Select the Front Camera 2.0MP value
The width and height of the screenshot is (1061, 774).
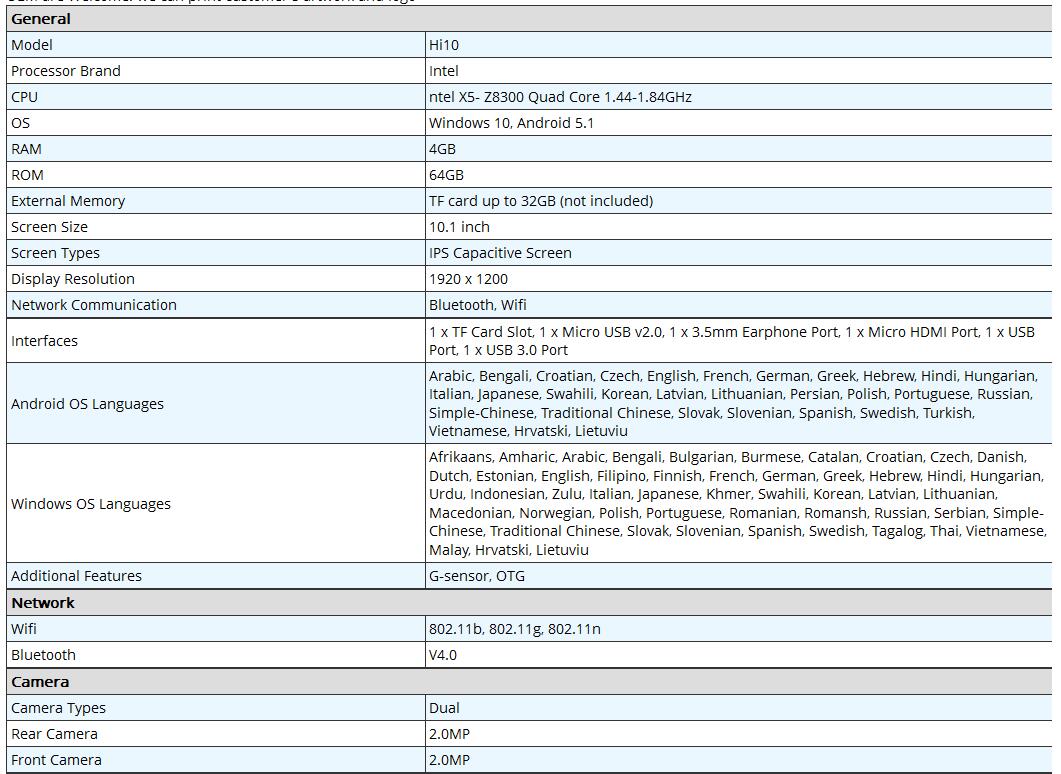click(x=449, y=760)
